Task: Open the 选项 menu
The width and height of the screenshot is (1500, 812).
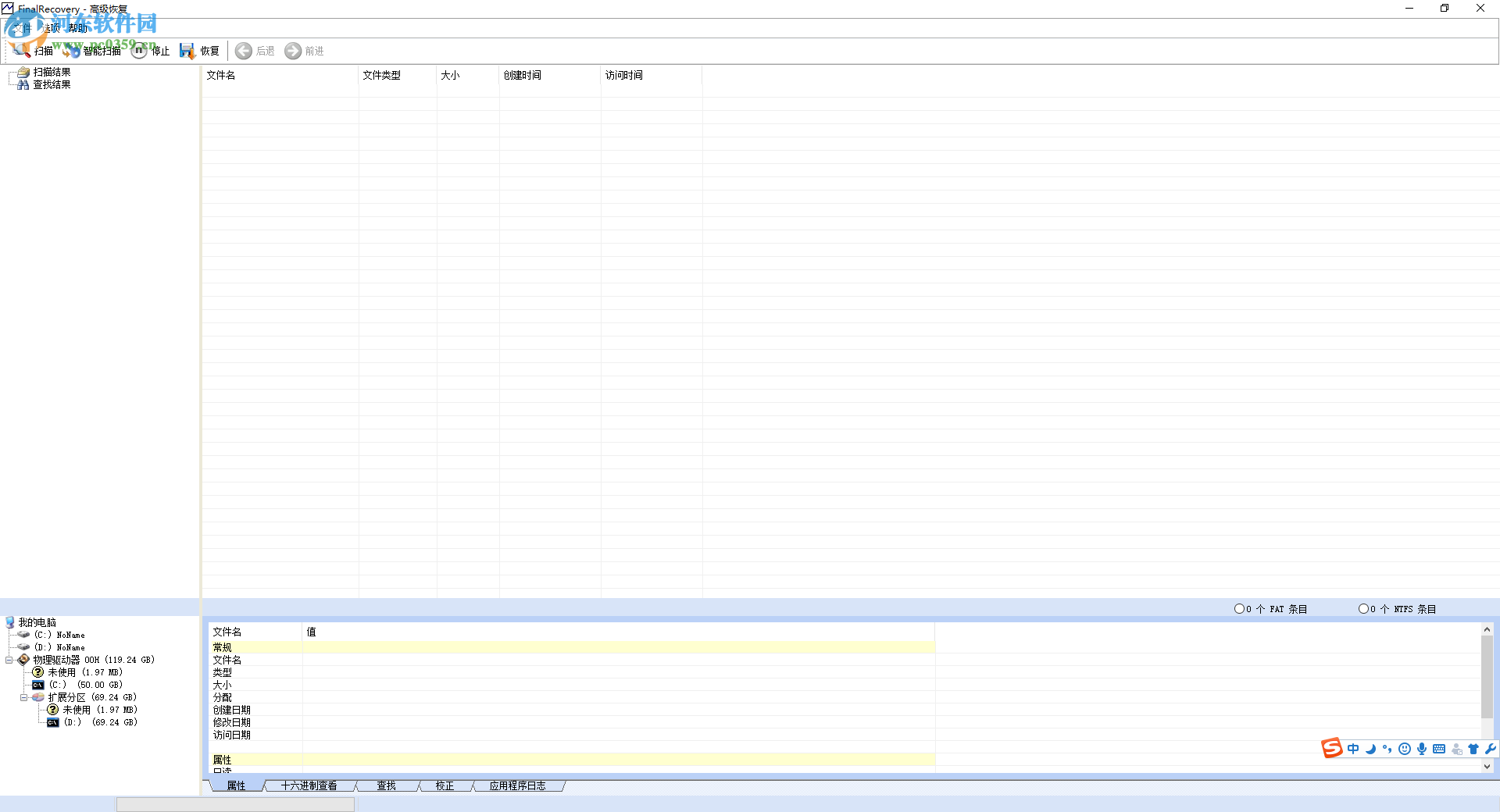Action: tap(50, 28)
